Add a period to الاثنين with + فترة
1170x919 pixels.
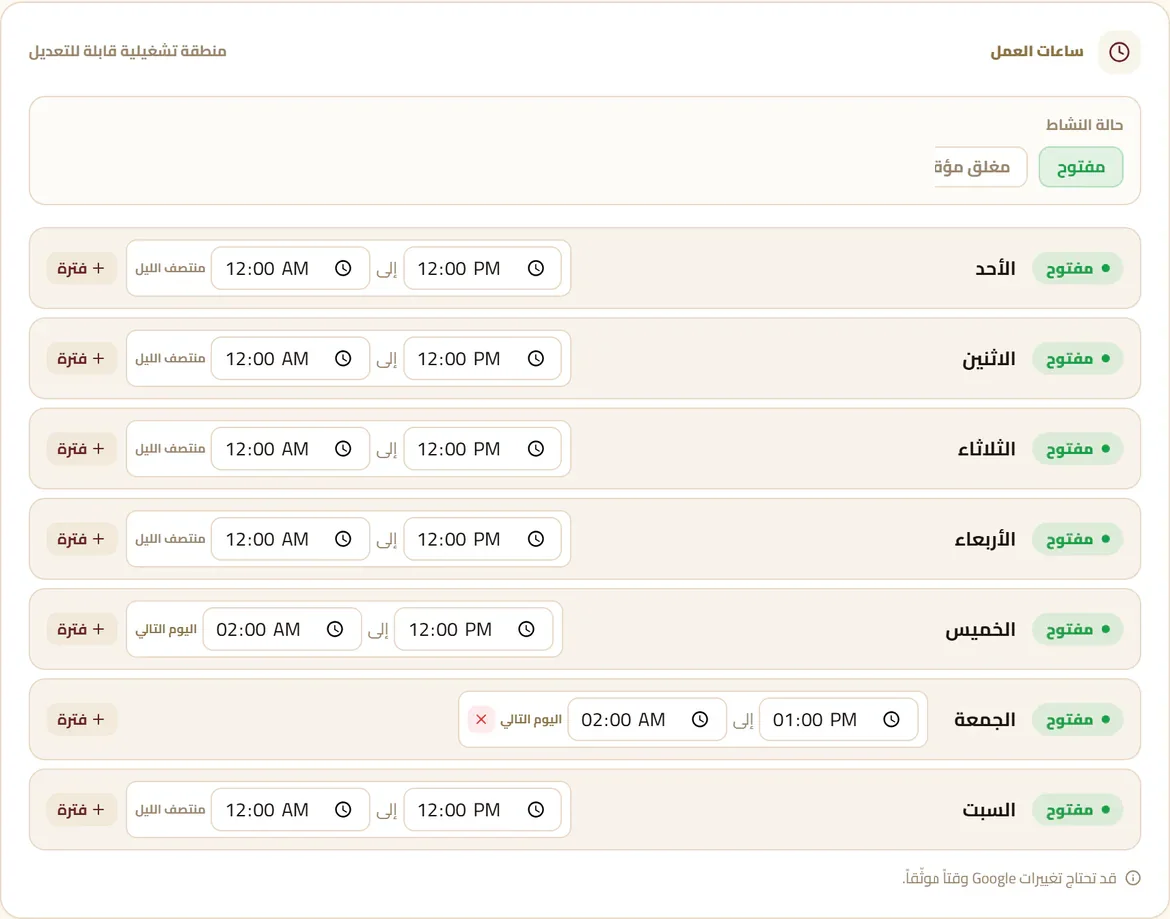coord(81,359)
